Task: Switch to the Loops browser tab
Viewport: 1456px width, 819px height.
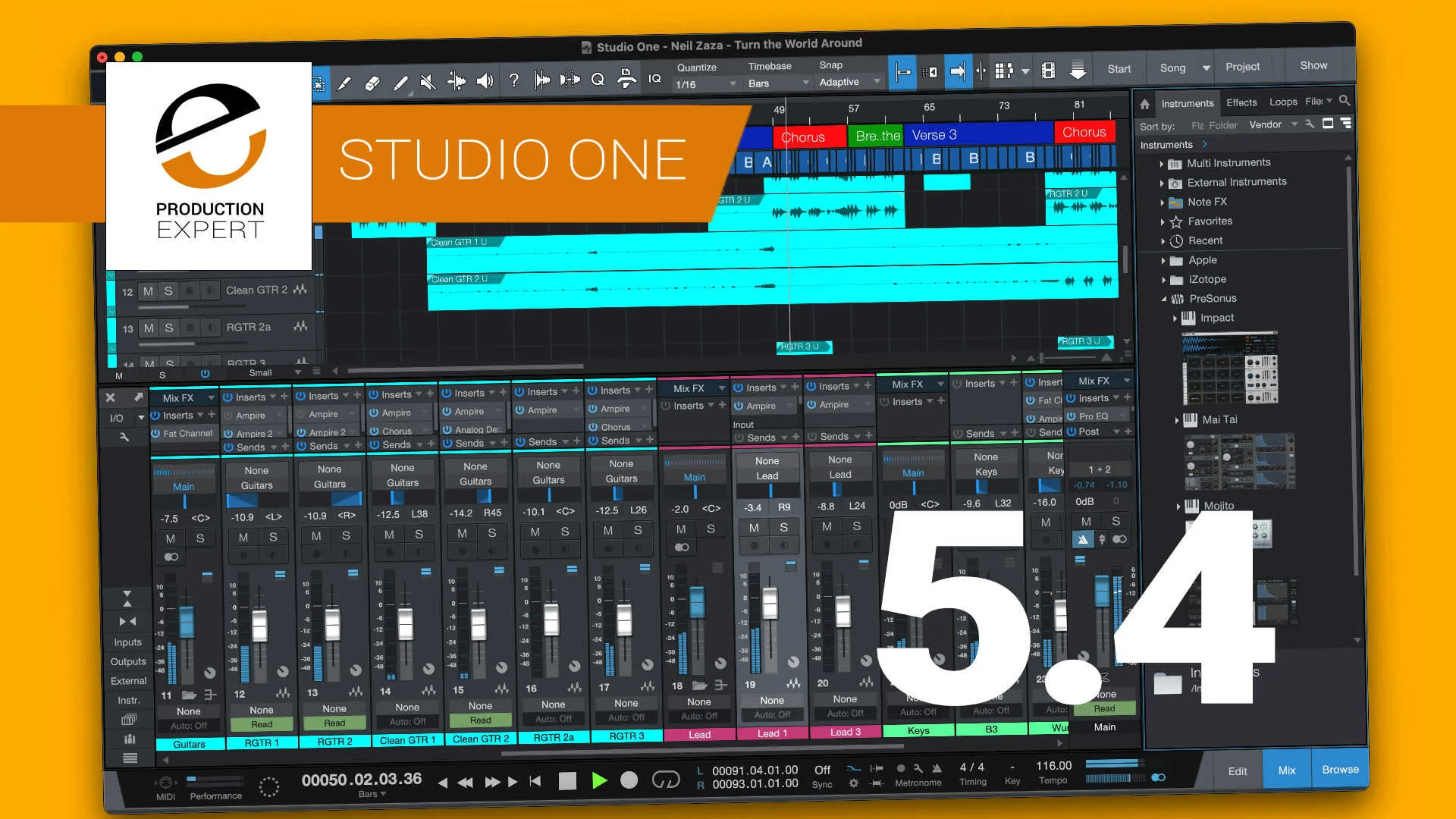Action: (x=1283, y=102)
